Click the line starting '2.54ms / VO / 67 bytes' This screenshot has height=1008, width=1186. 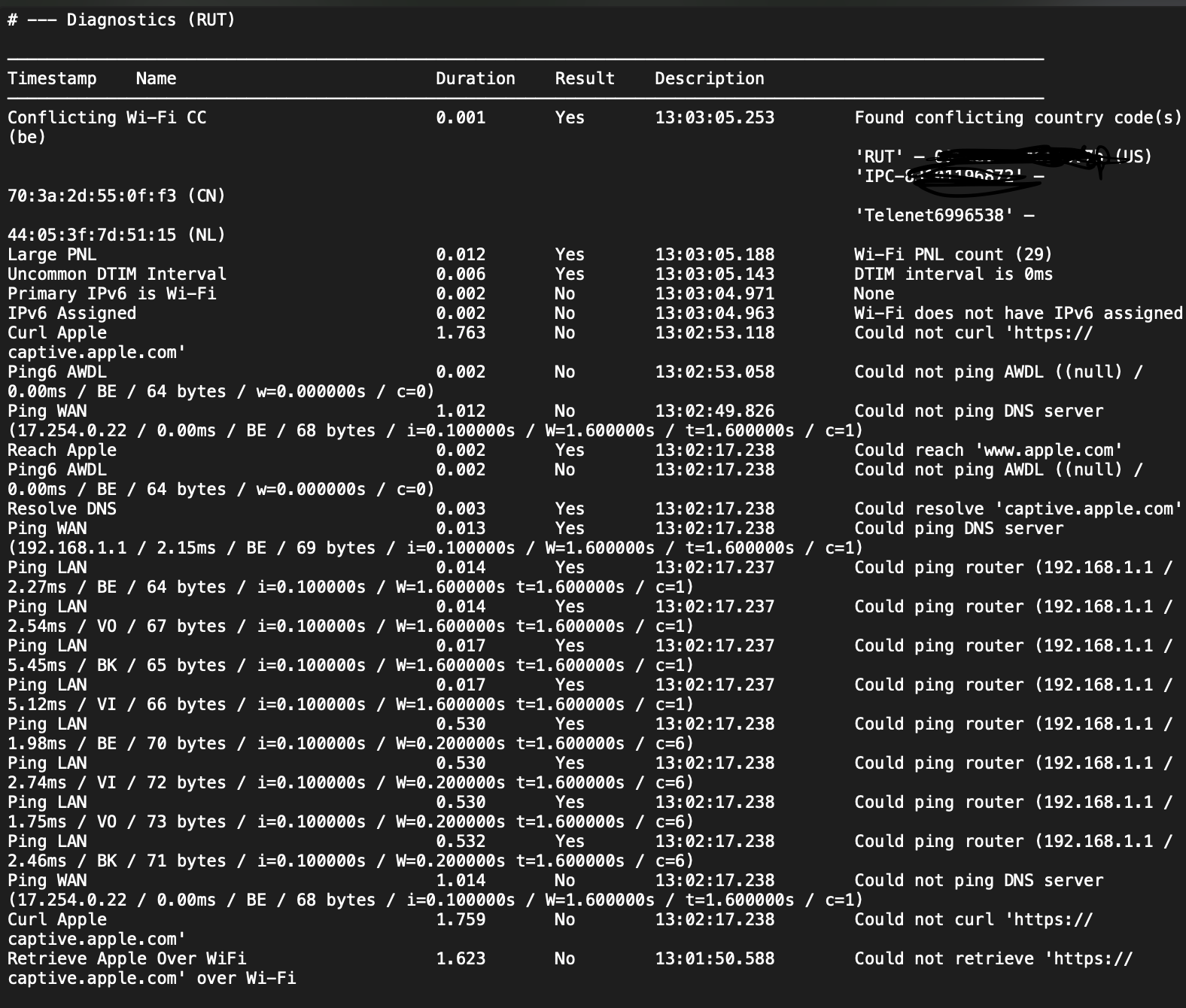click(351, 626)
